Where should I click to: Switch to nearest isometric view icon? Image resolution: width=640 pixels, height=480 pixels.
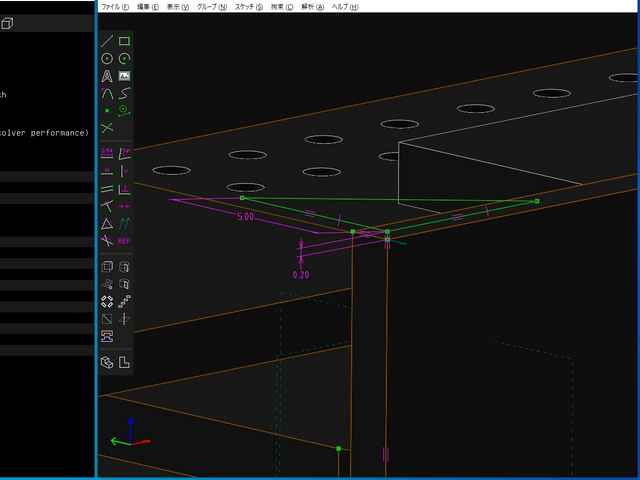tap(107, 363)
